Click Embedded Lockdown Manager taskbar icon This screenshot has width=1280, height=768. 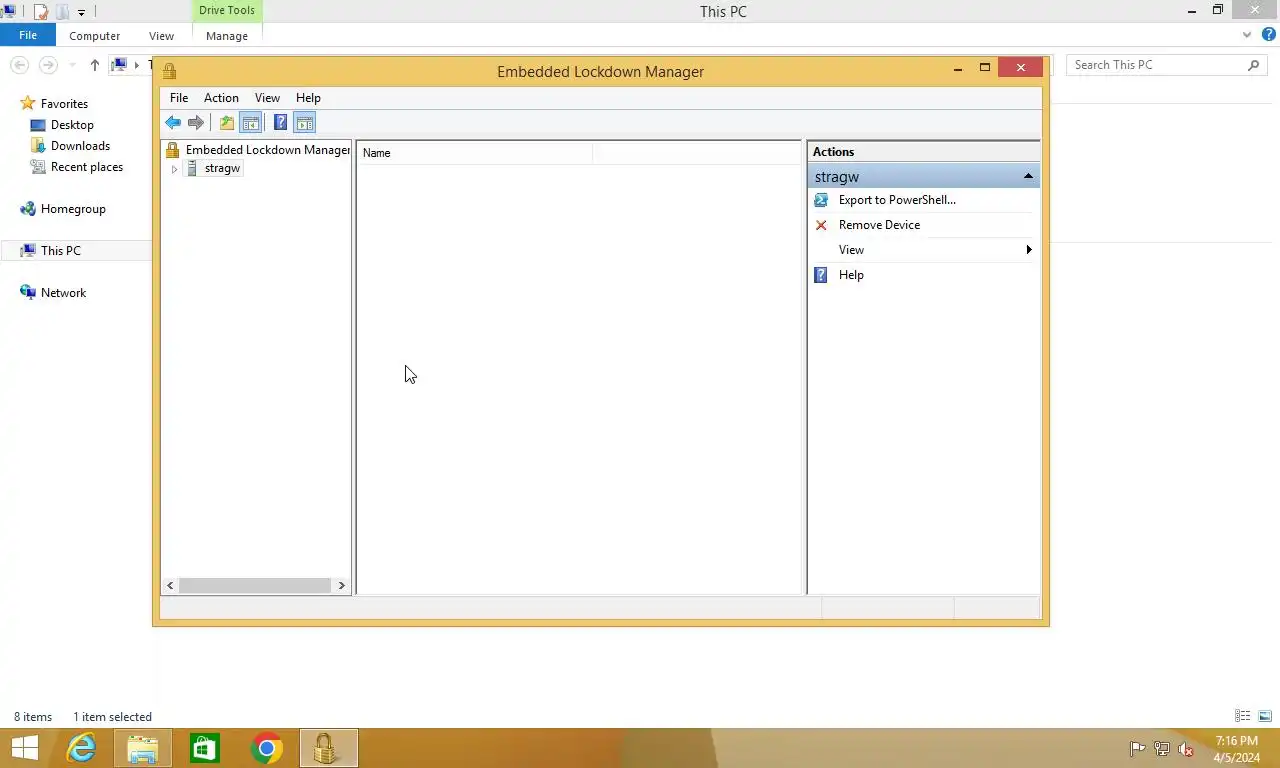(x=329, y=748)
